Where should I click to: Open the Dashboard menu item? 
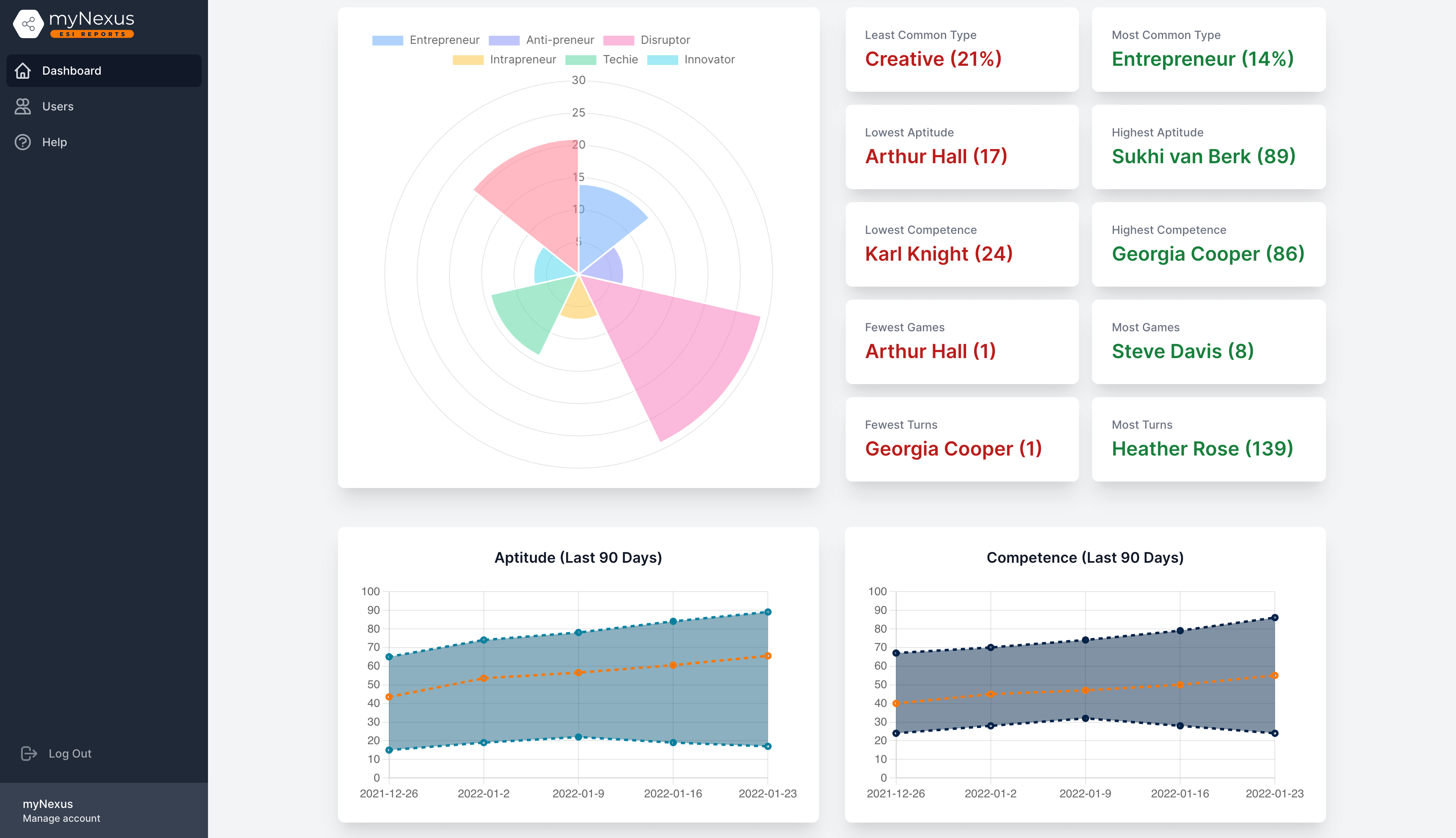click(x=104, y=71)
